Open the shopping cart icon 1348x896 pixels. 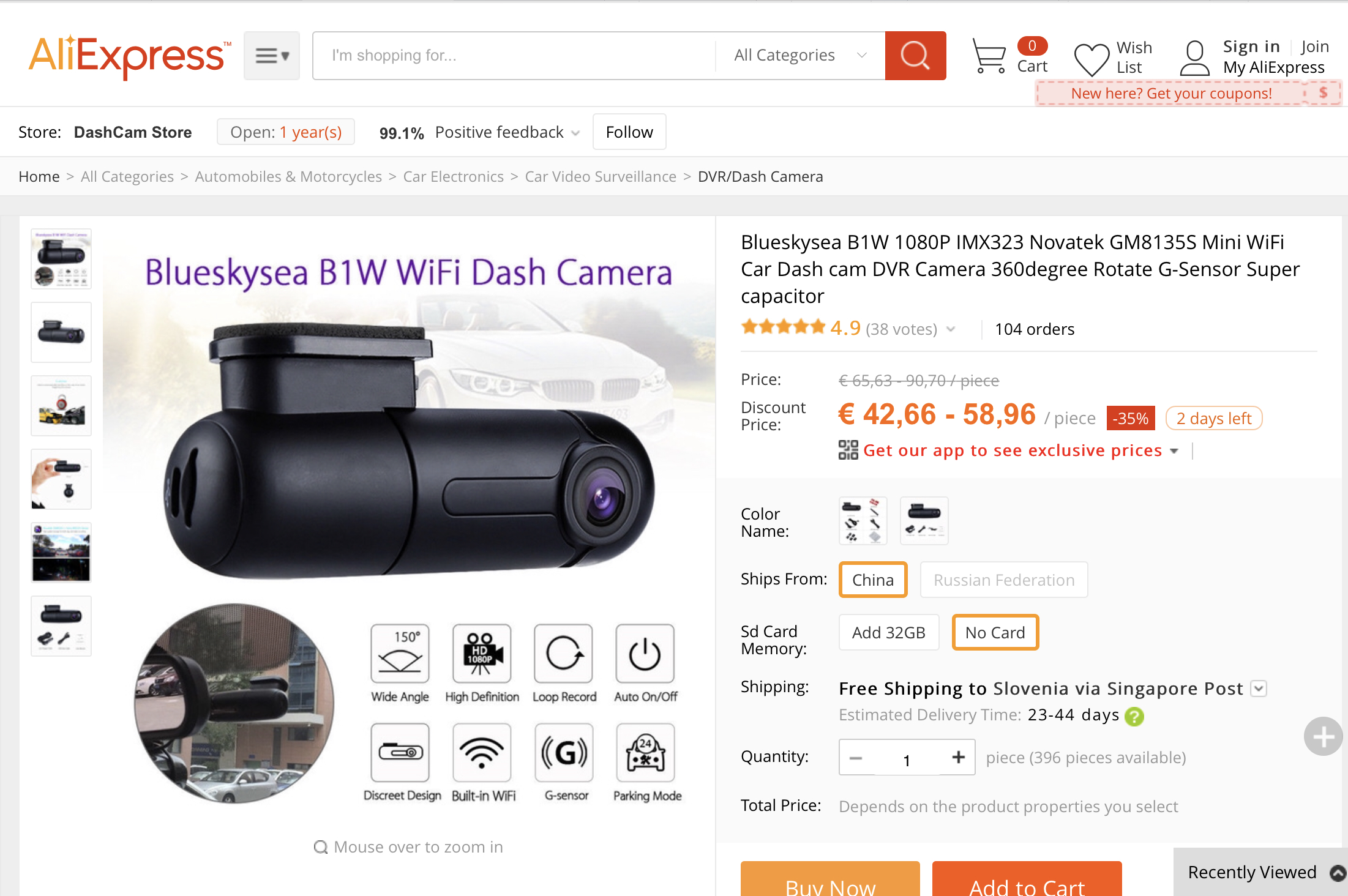[989, 56]
